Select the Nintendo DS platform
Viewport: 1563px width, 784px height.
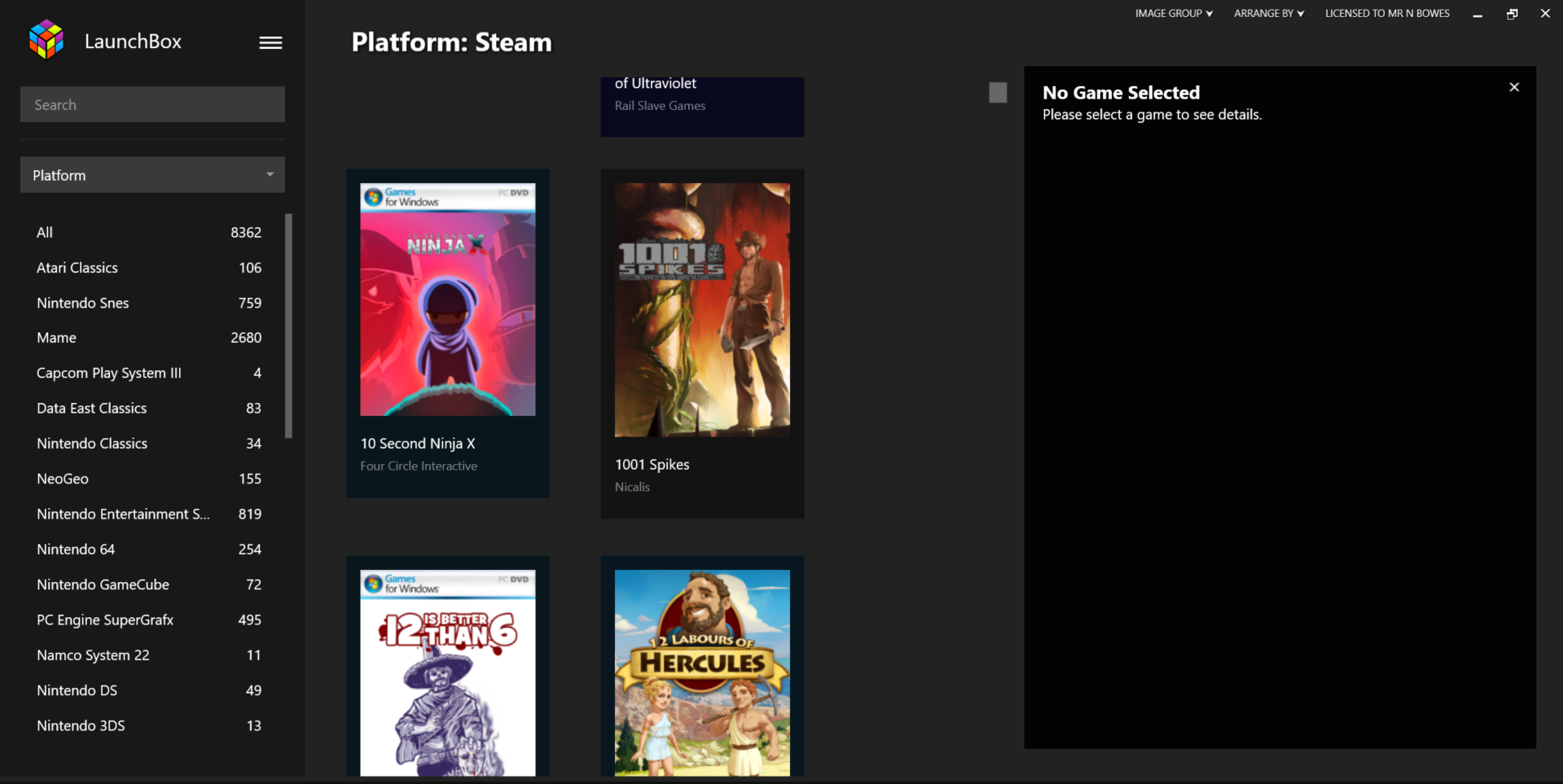pos(149,690)
